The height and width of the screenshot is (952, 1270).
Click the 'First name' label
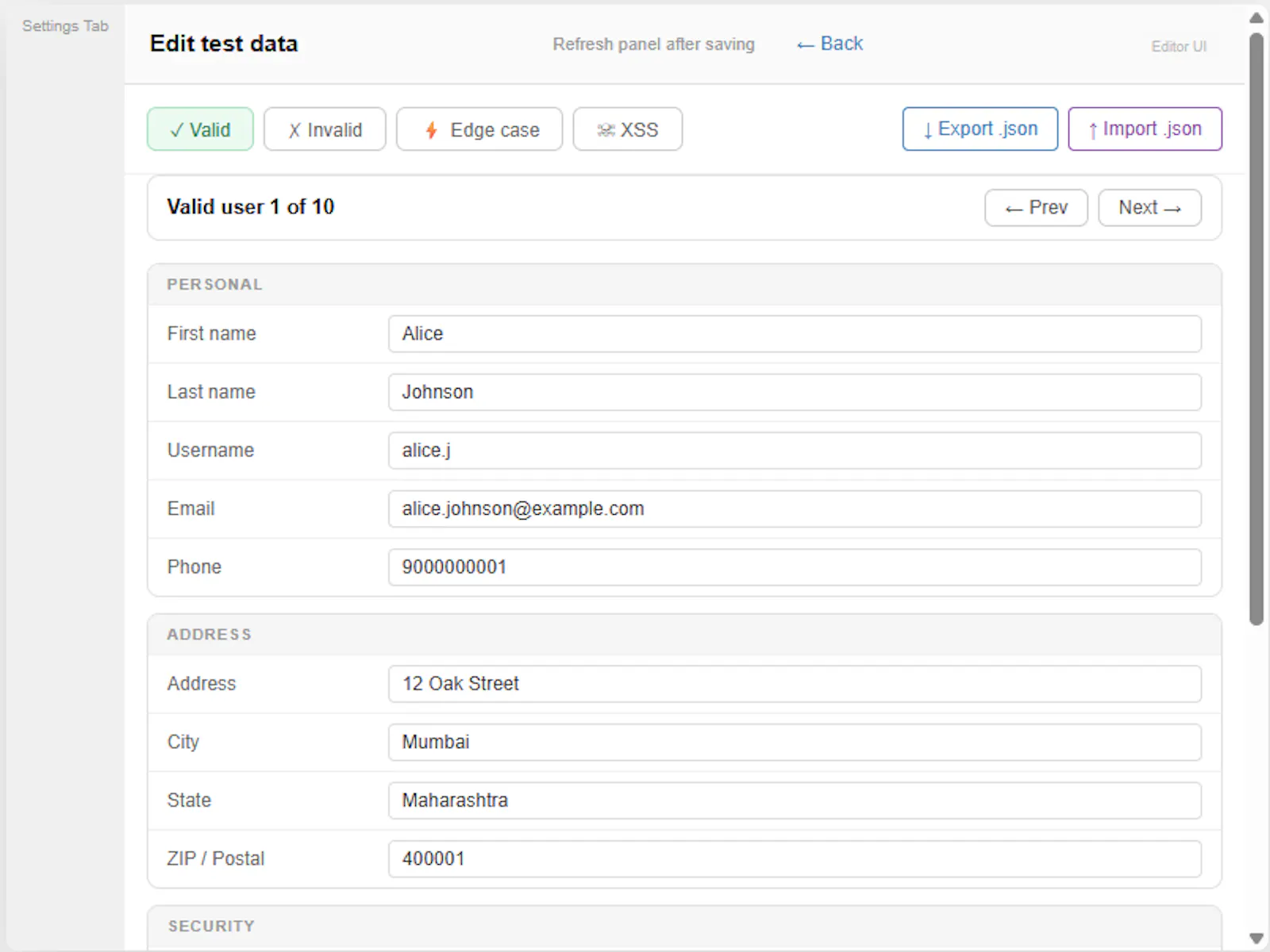click(x=211, y=333)
